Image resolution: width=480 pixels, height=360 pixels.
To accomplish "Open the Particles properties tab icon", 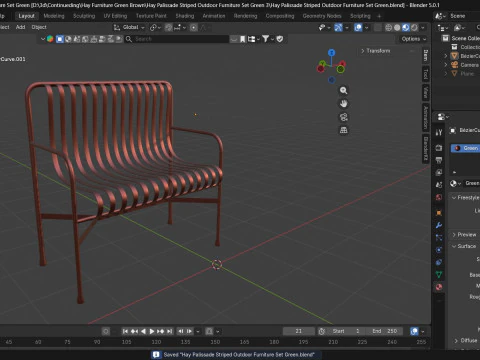I will click(439, 237).
